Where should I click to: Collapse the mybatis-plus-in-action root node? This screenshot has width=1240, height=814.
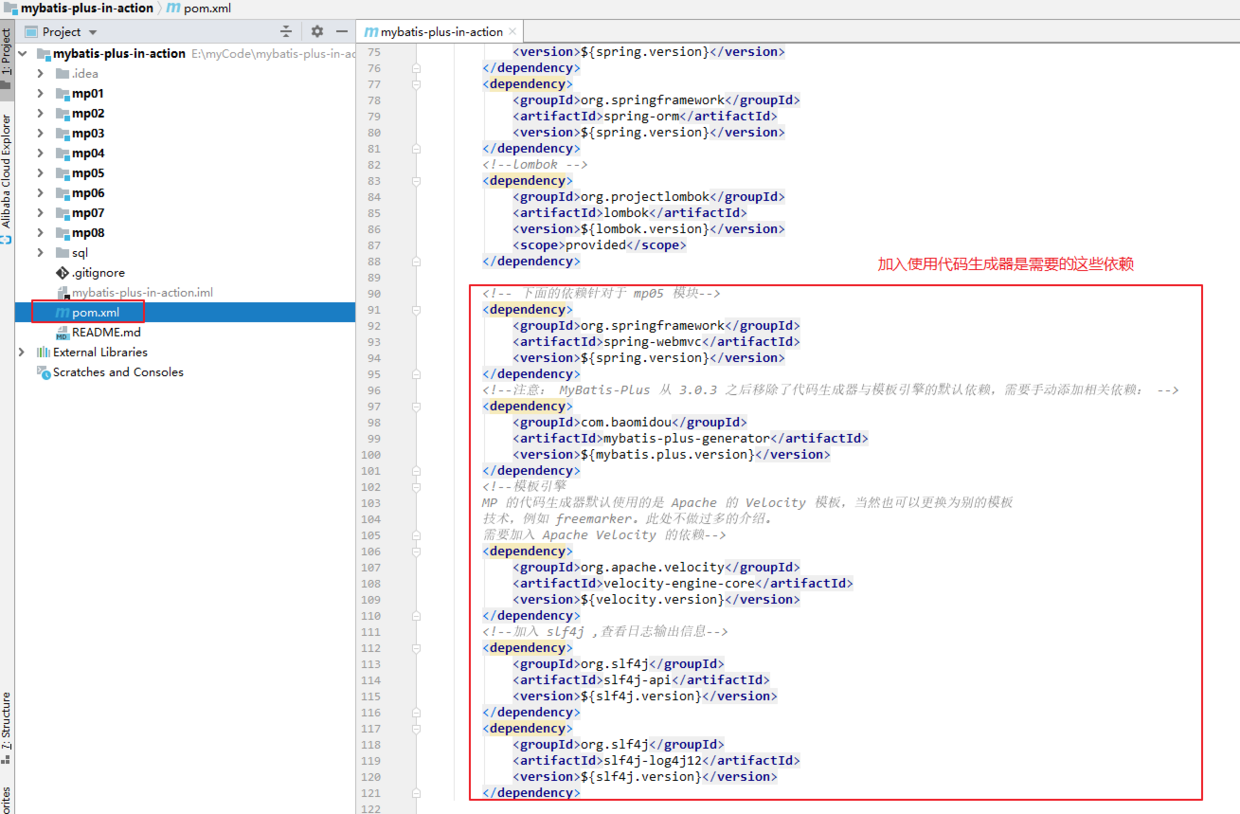tap(22, 53)
